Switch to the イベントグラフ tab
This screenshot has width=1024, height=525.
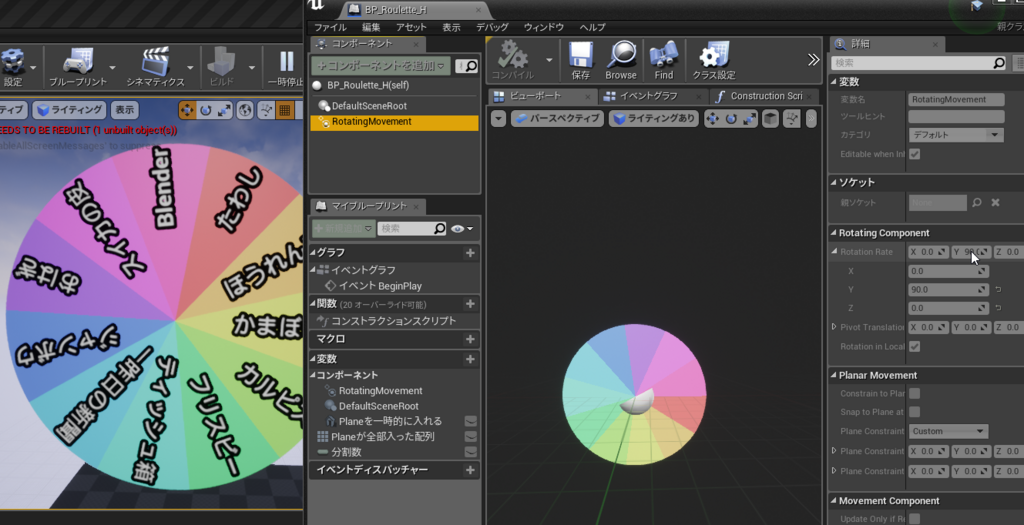[x=648, y=96]
